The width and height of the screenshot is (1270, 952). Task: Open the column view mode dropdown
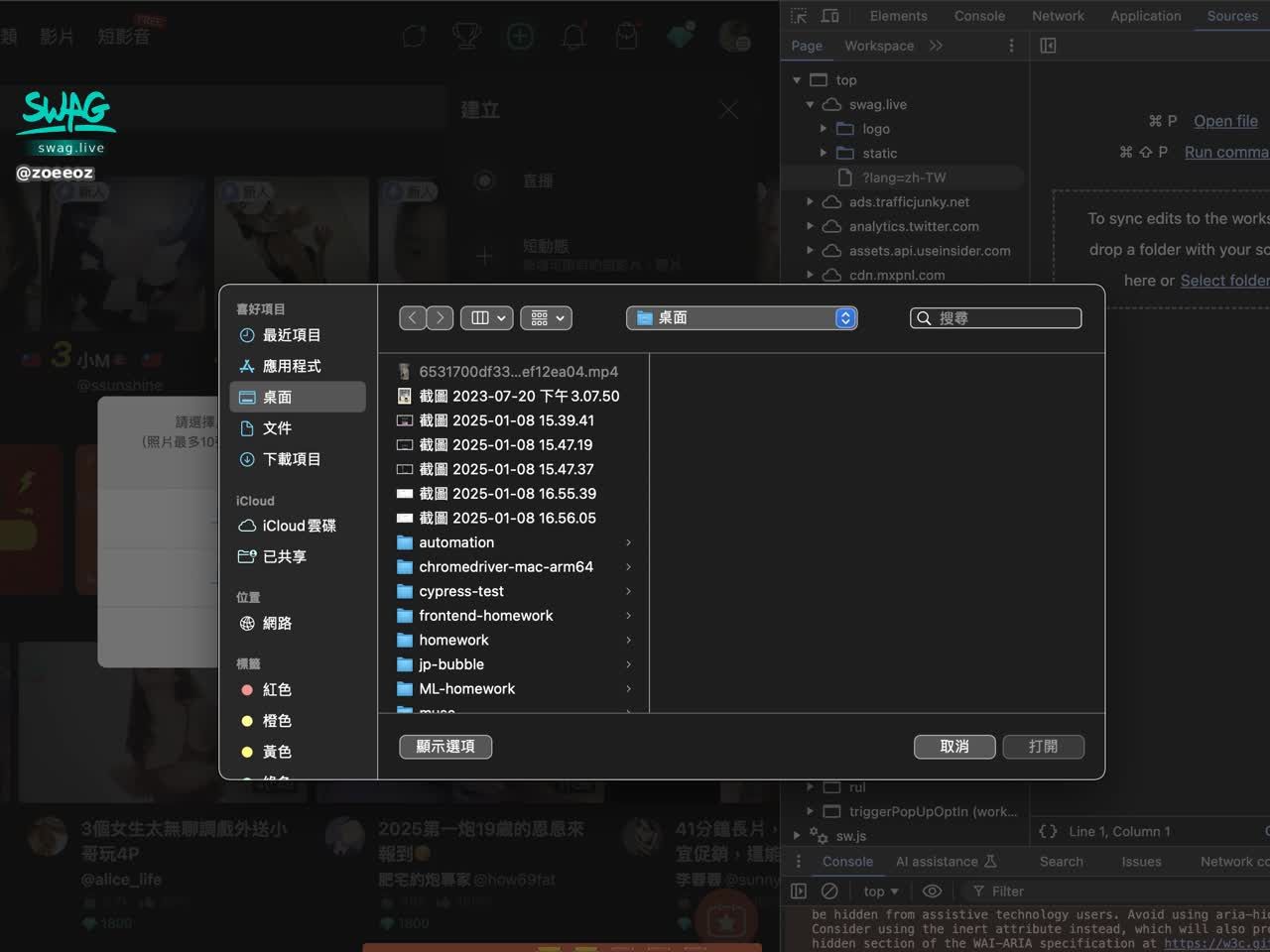[x=486, y=318]
